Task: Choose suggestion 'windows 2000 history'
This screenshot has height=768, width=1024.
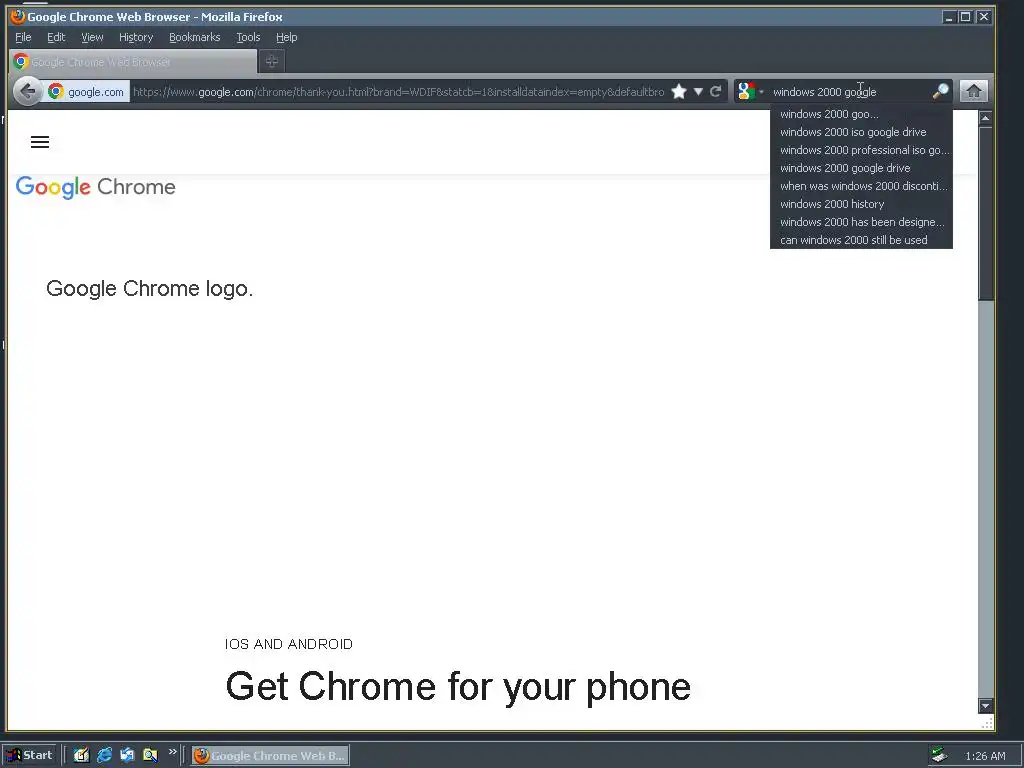Action: click(x=861, y=204)
